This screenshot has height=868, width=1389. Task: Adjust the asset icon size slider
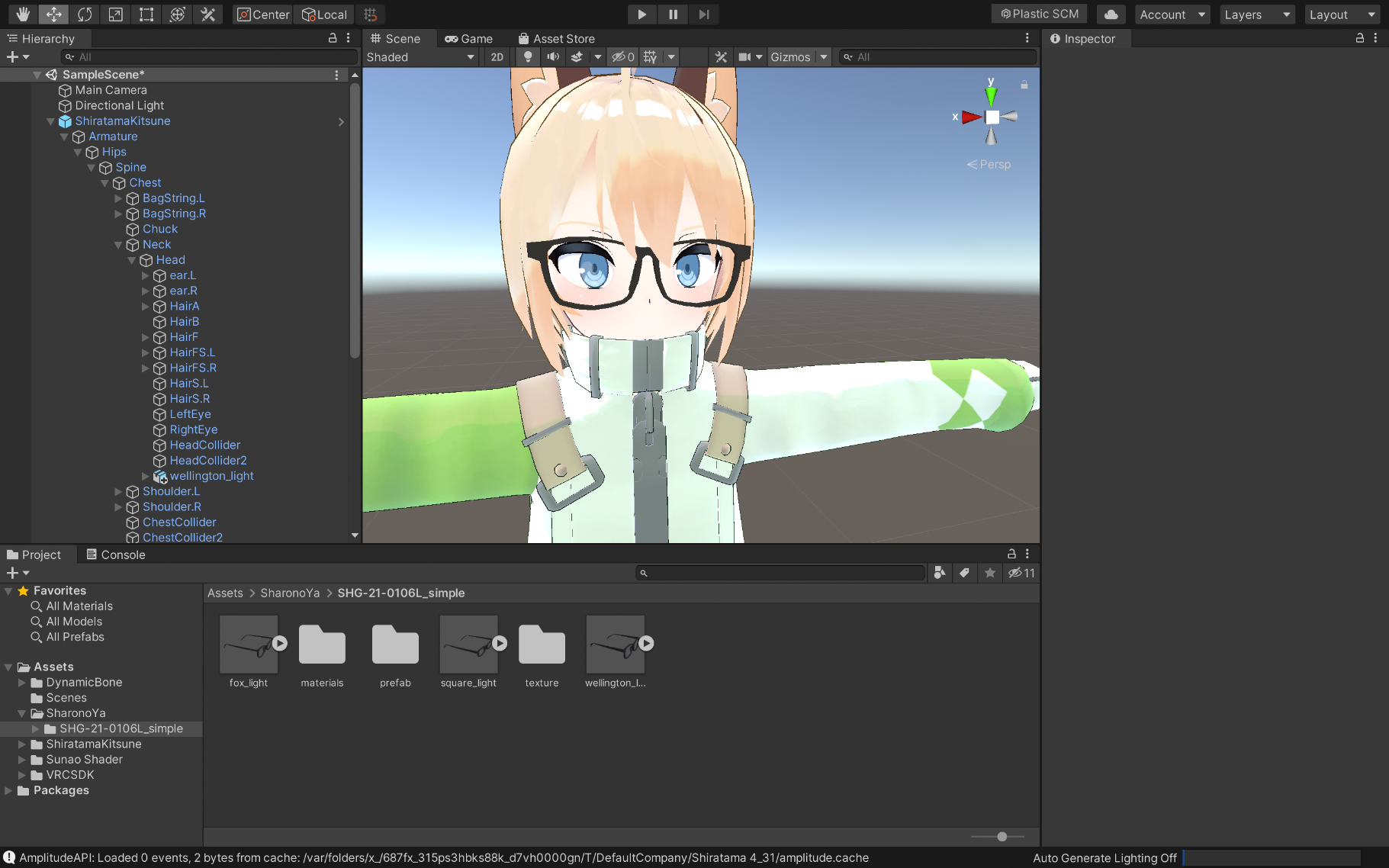[x=1002, y=837]
